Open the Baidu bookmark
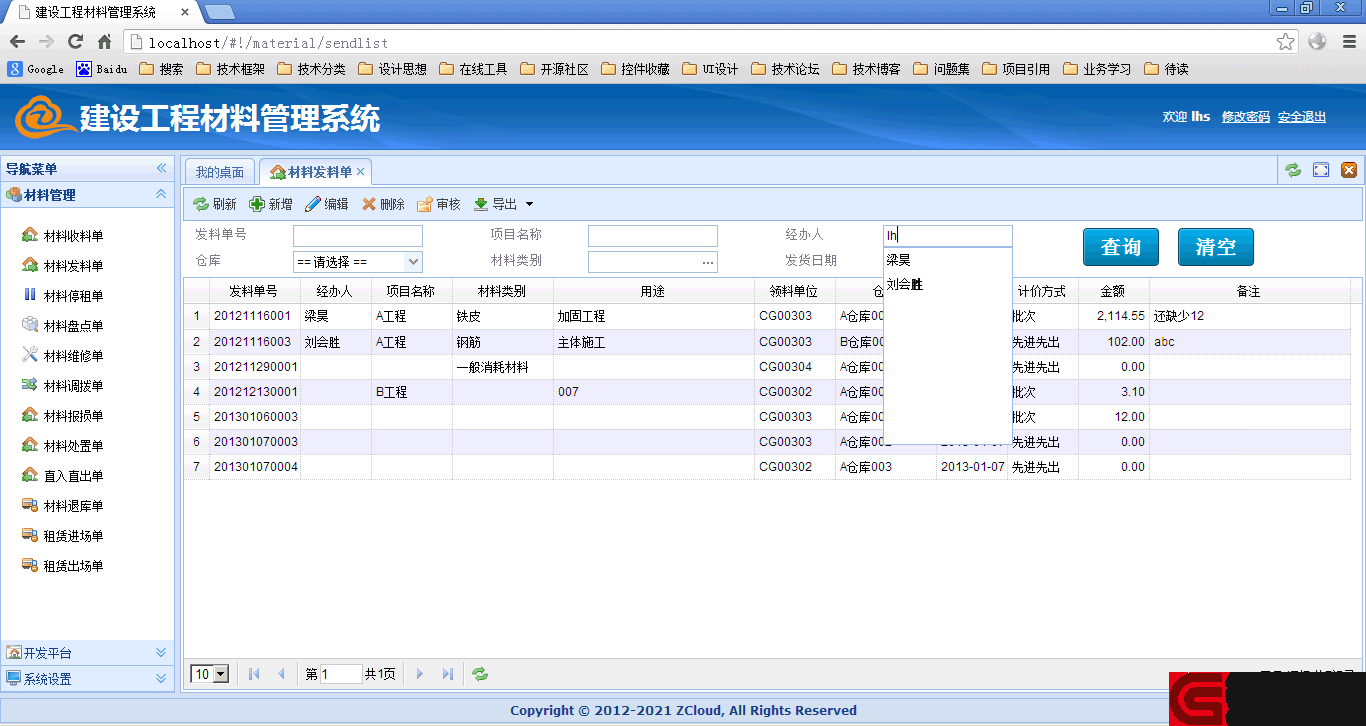Image resolution: width=1366 pixels, height=726 pixels. coord(102,69)
